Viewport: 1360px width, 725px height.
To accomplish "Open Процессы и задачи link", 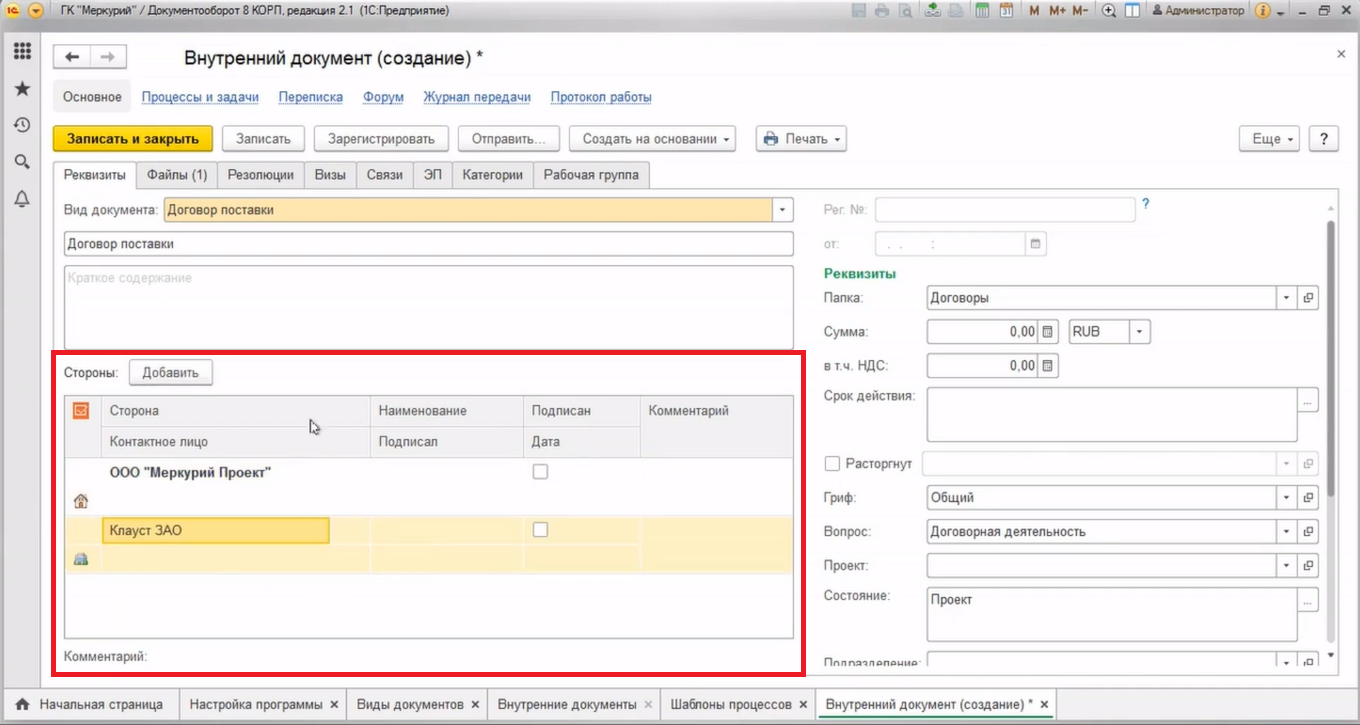I will click(200, 97).
